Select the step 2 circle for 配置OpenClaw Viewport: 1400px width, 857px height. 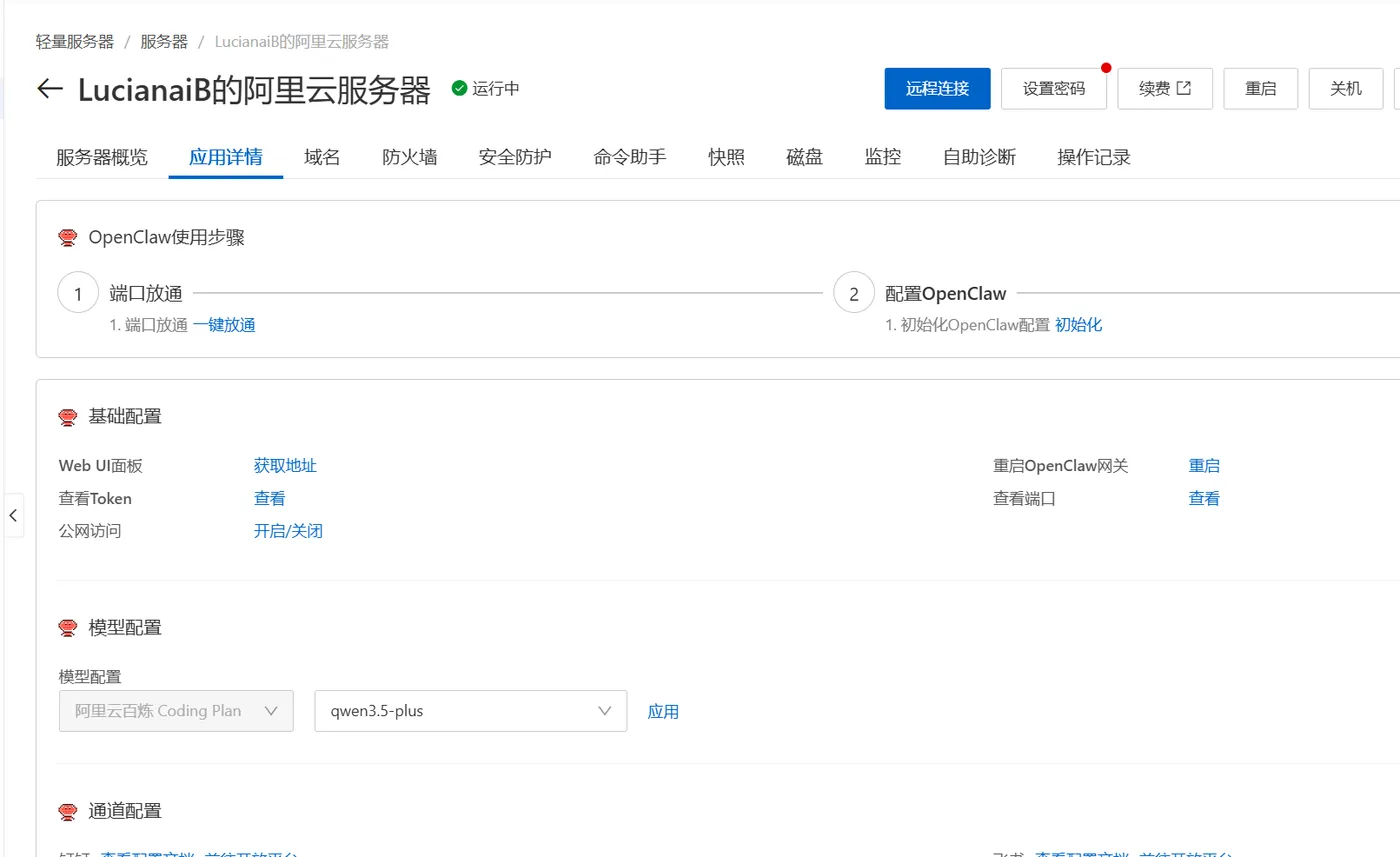click(x=854, y=294)
